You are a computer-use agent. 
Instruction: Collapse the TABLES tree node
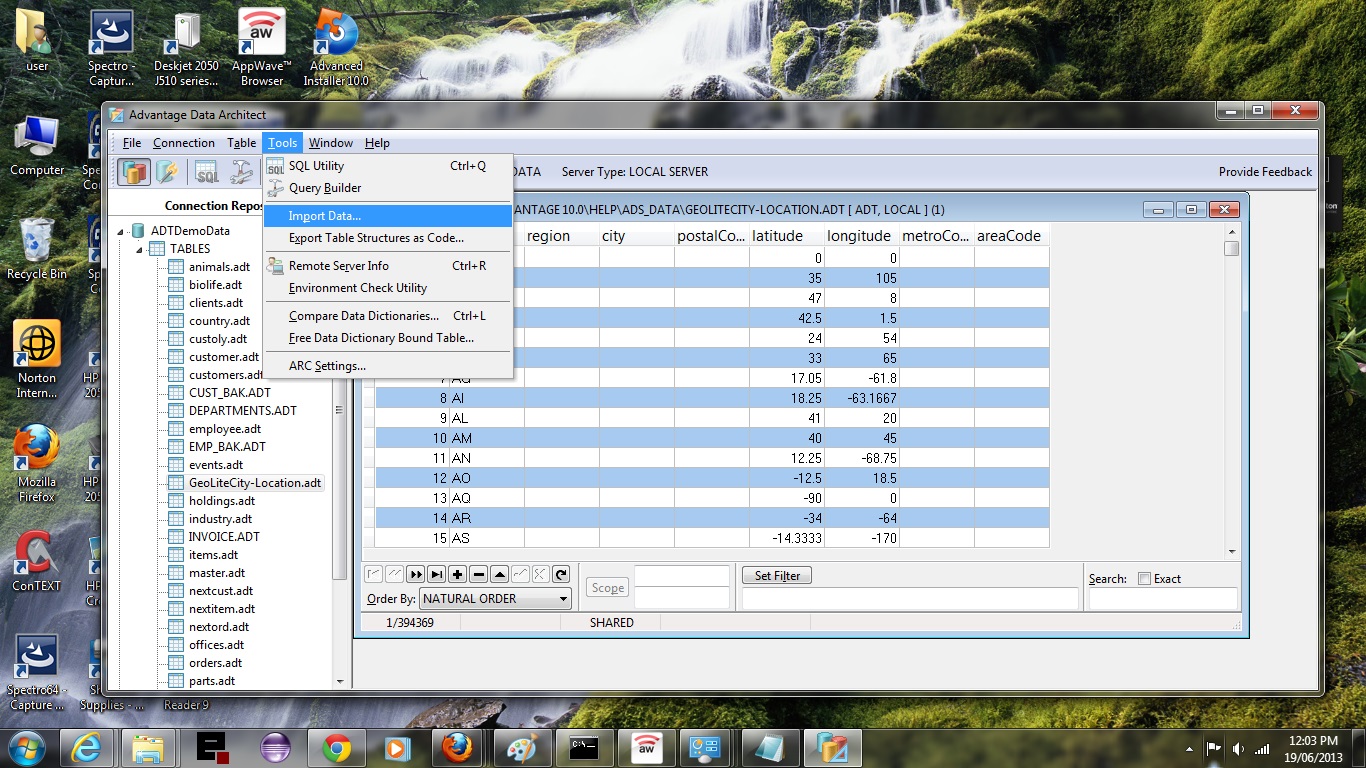tap(140, 249)
